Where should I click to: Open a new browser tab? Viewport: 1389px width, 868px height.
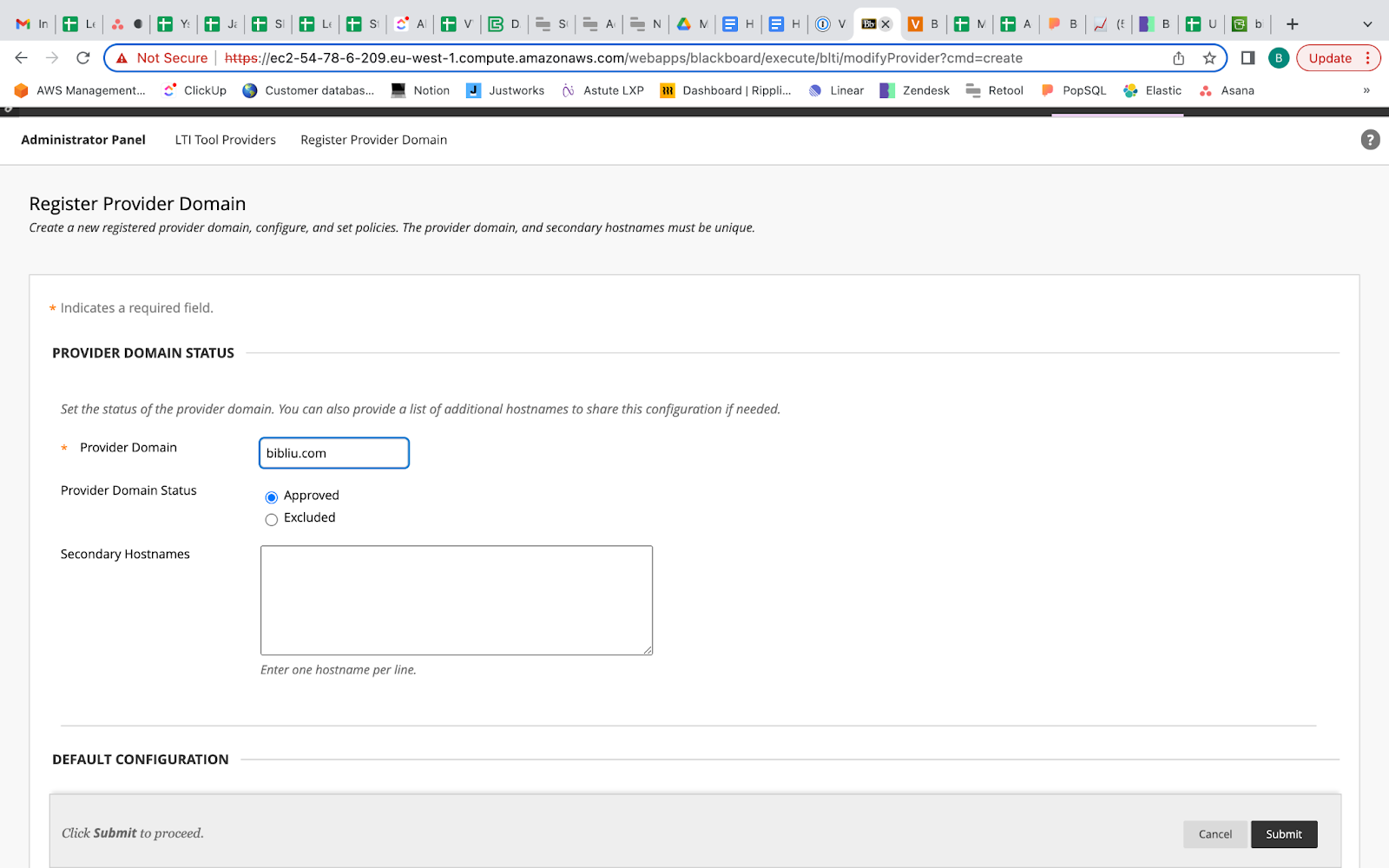tap(1292, 24)
